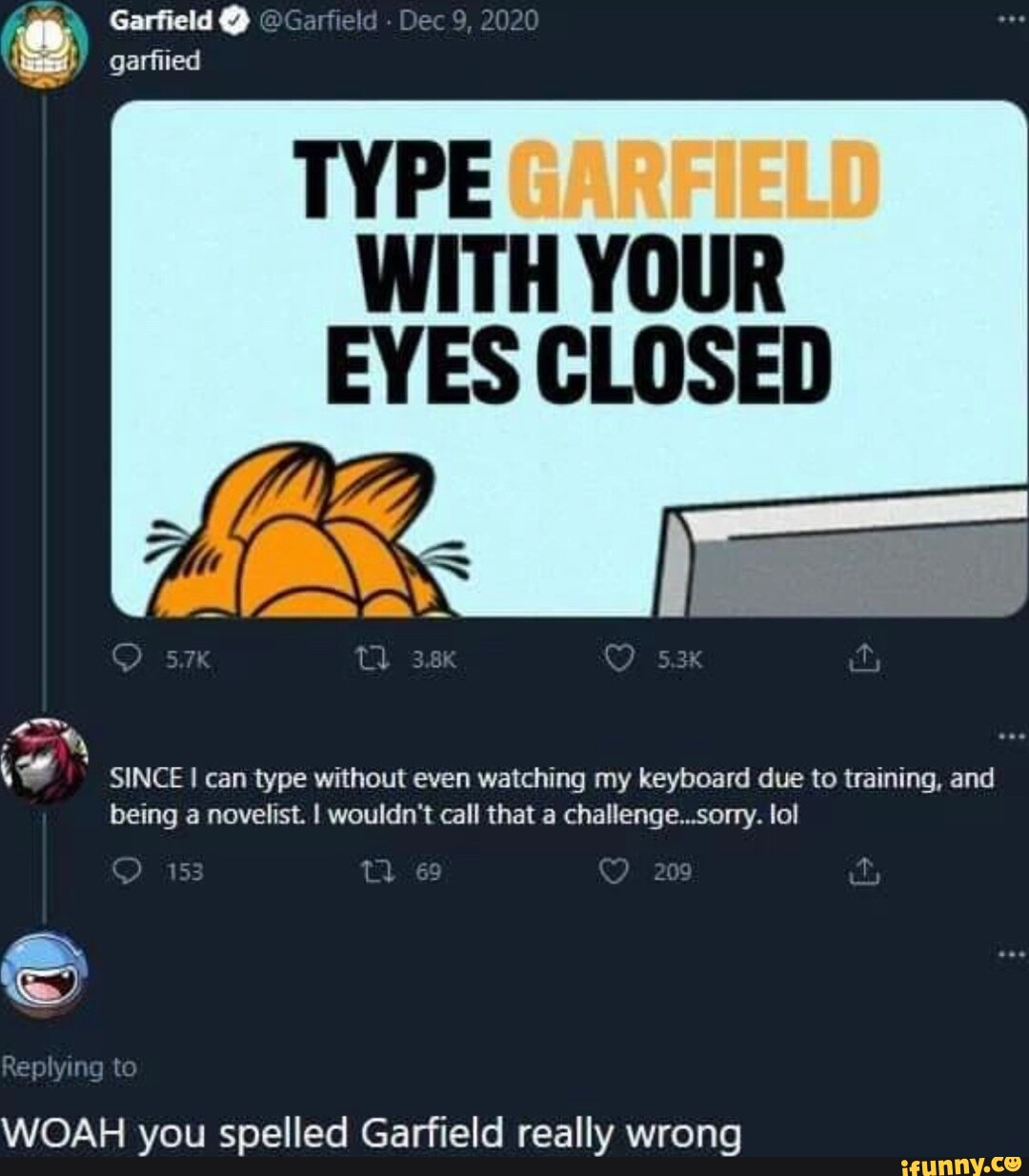Viewport: 1029px width, 1176px height.
Task: Click the reply icon on the novelist's reply
Action: 127,870
